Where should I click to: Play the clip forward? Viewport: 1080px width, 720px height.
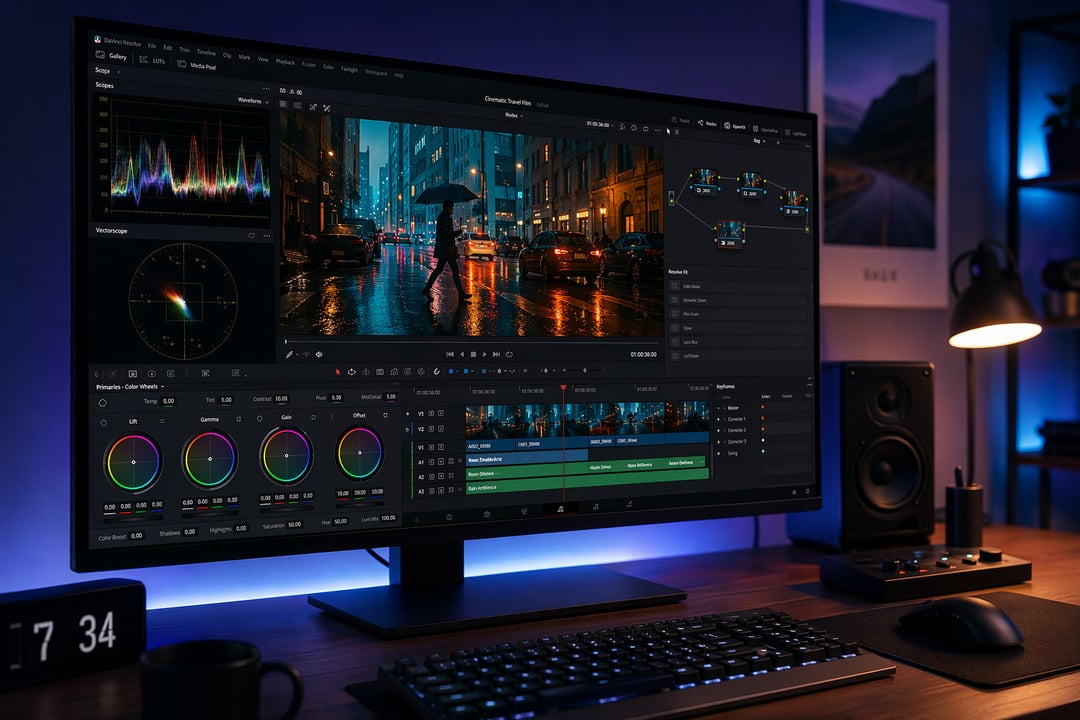(484, 354)
